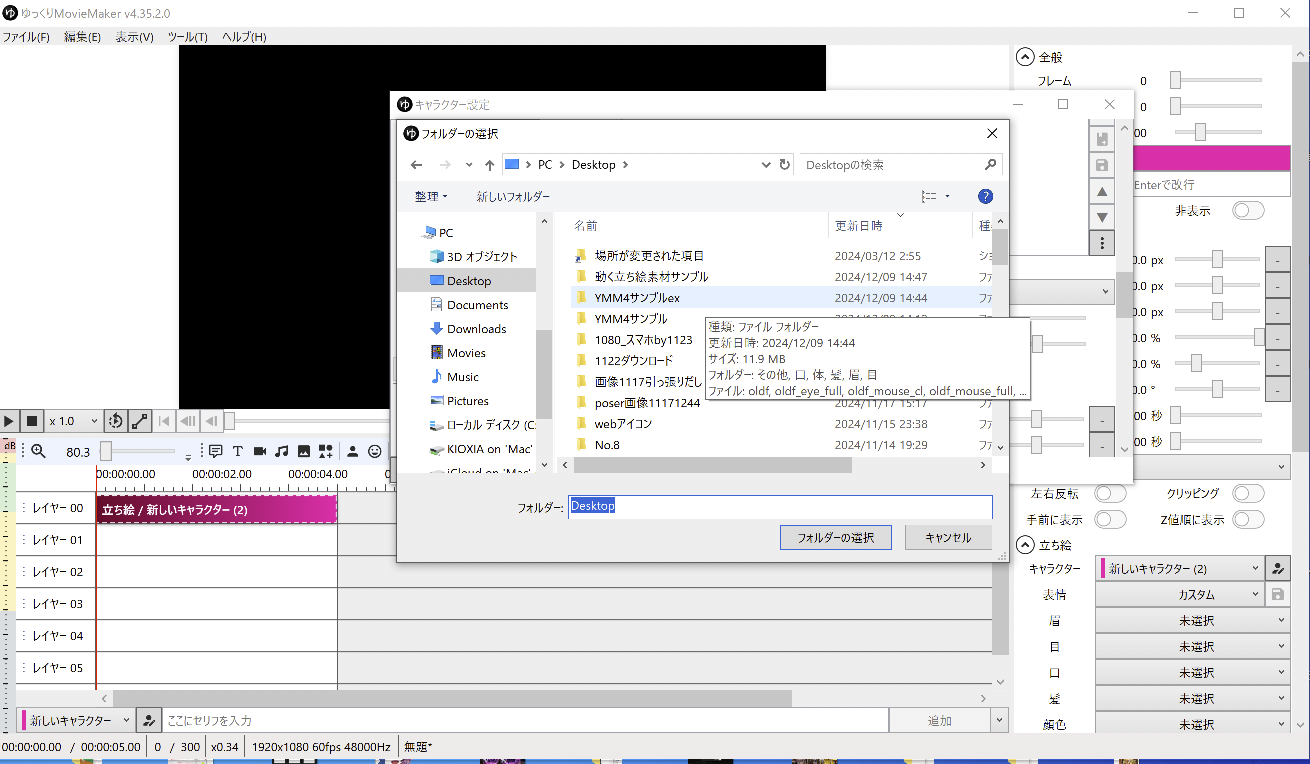The height and width of the screenshot is (764, 1310).
Task: Add a text item with the T icon
Action: 238,451
